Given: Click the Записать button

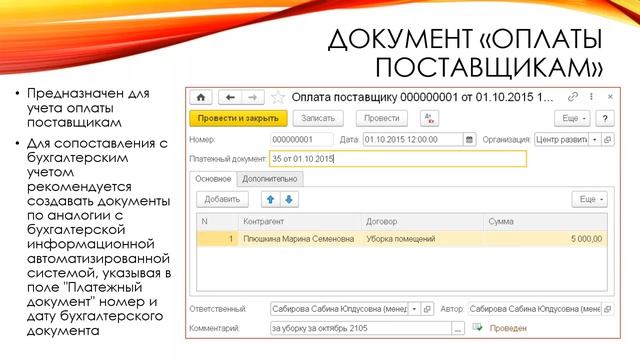Looking at the screenshot, I should tap(318, 118).
